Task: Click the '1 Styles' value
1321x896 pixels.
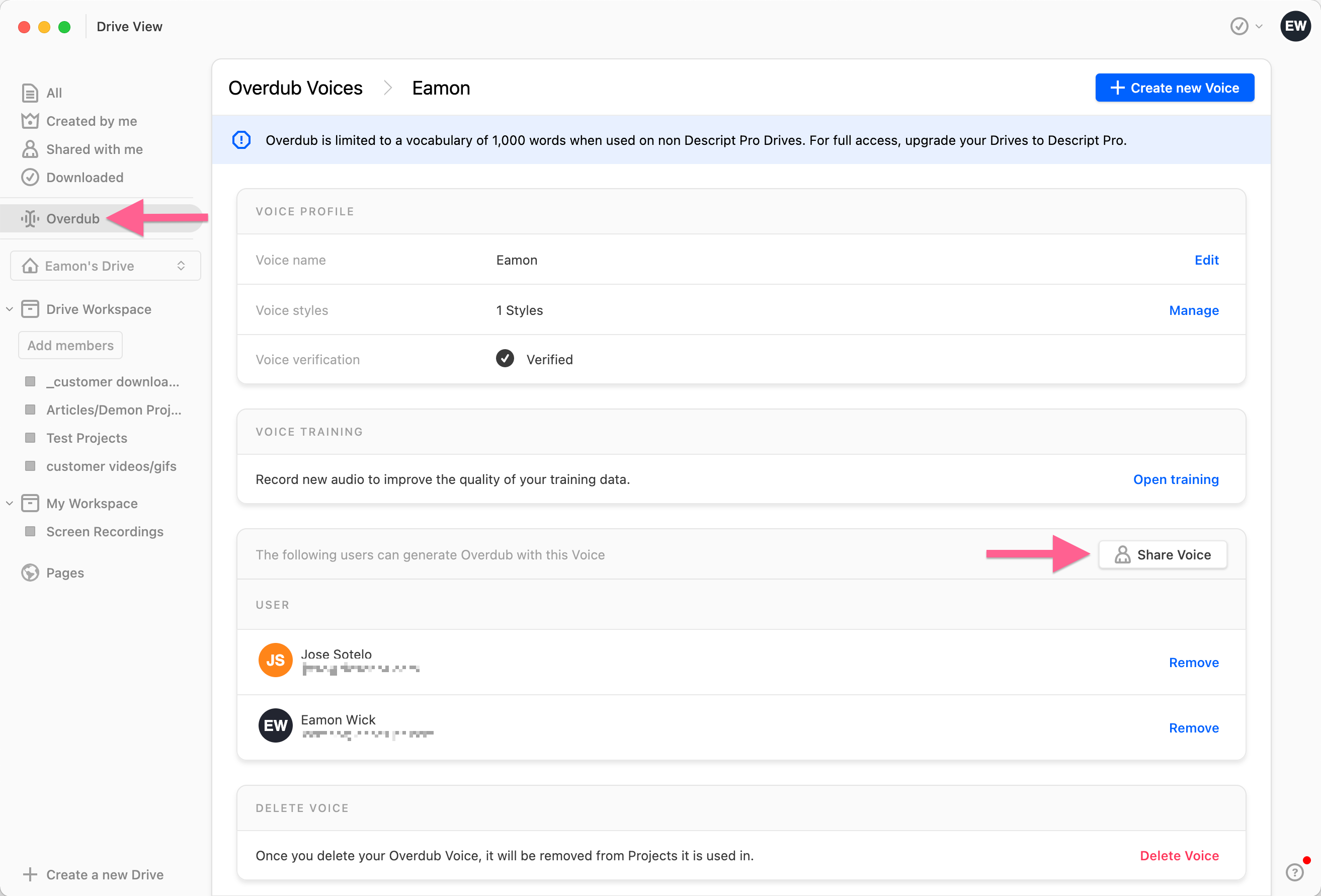Action: point(519,310)
